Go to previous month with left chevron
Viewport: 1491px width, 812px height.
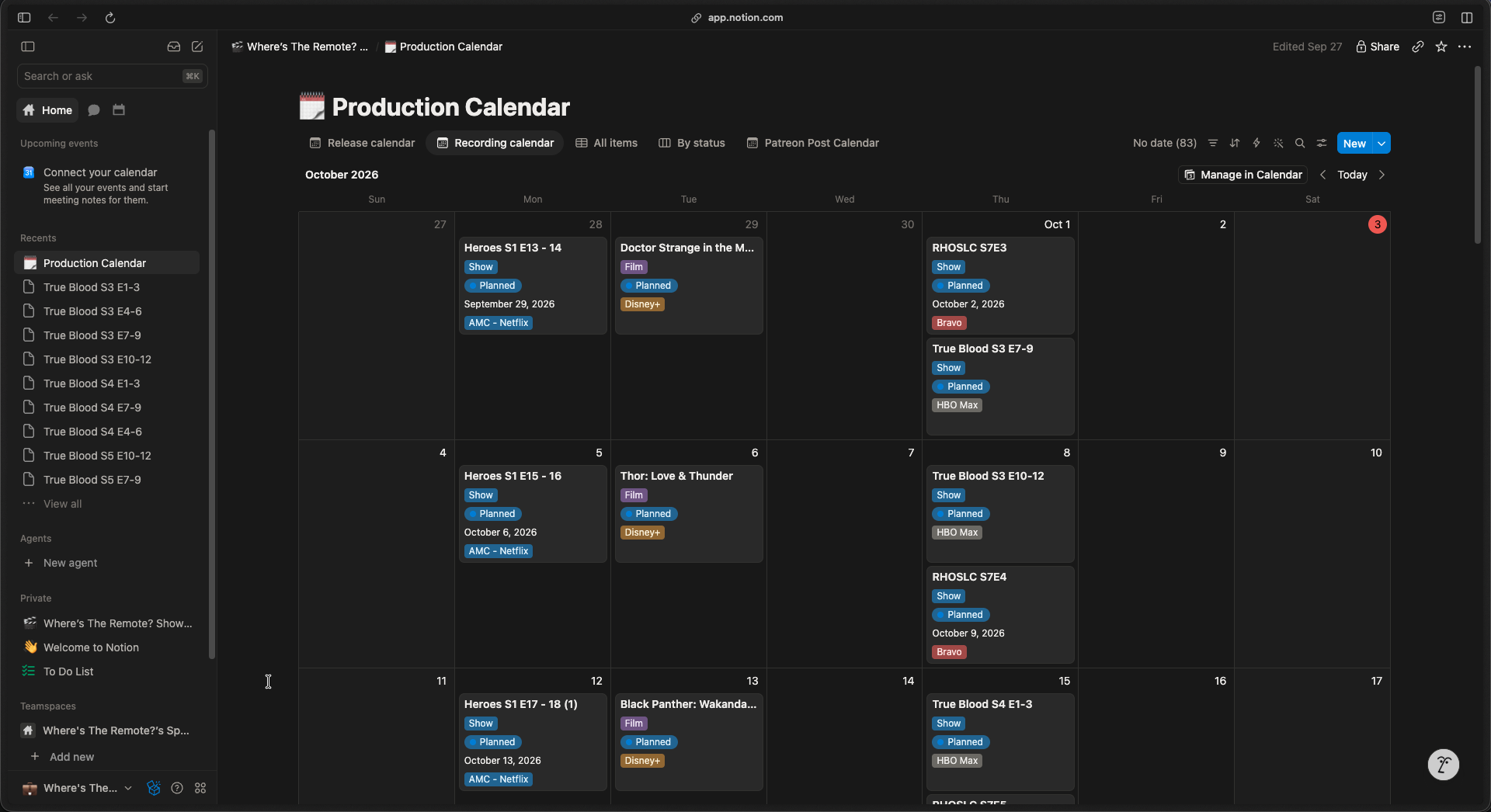1323,175
